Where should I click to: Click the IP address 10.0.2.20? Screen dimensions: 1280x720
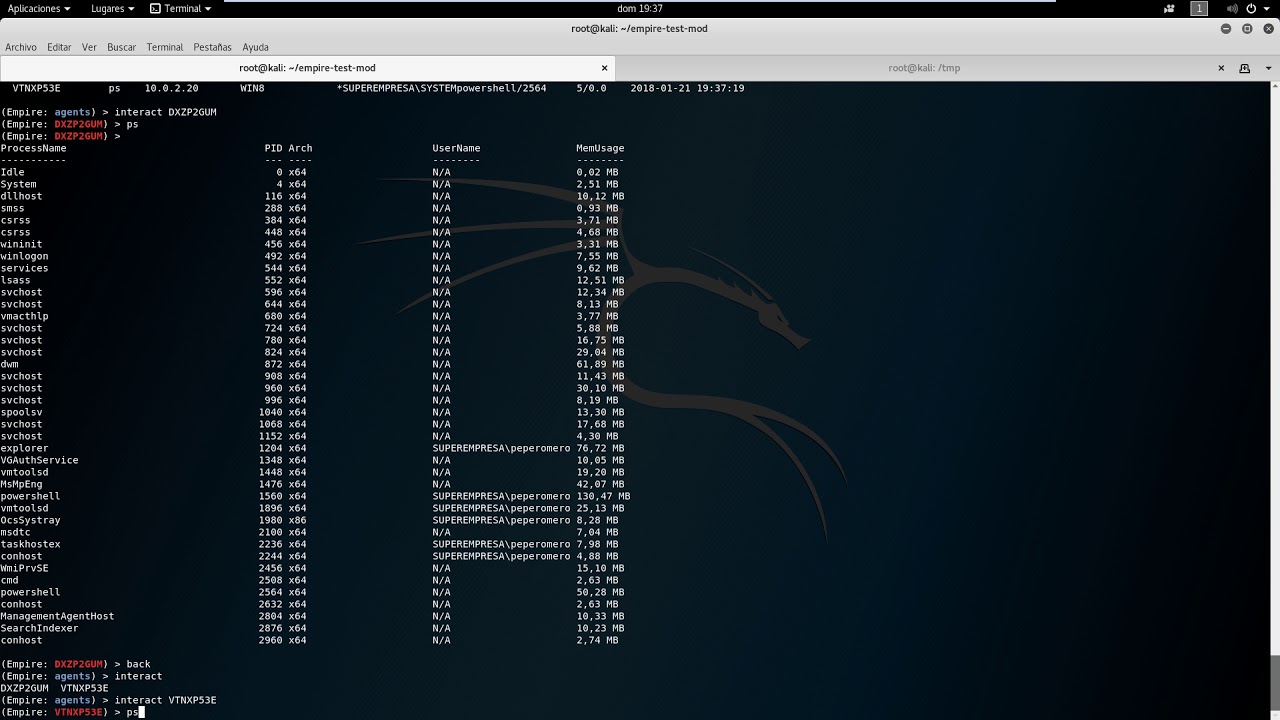point(171,88)
